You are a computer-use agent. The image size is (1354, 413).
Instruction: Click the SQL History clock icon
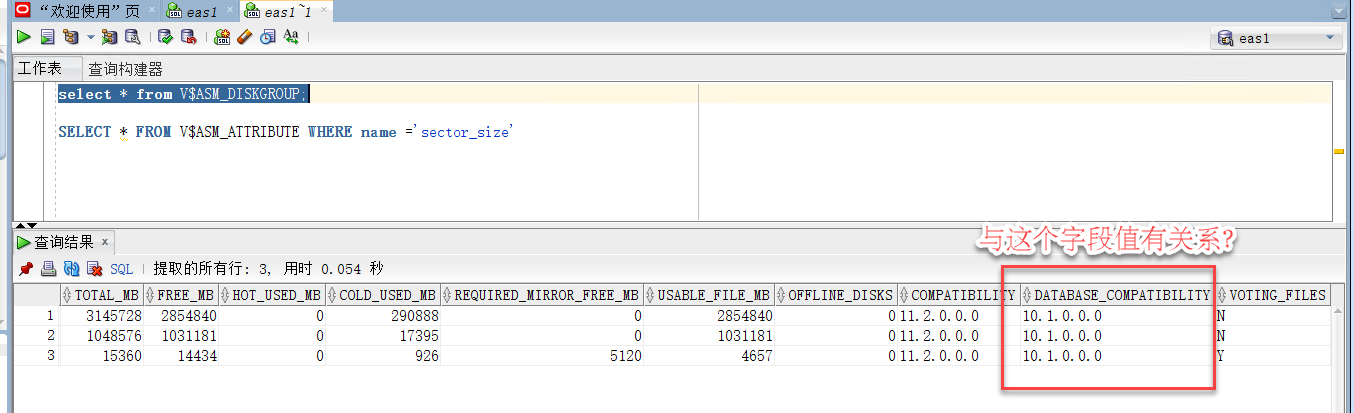click(267, 37)
